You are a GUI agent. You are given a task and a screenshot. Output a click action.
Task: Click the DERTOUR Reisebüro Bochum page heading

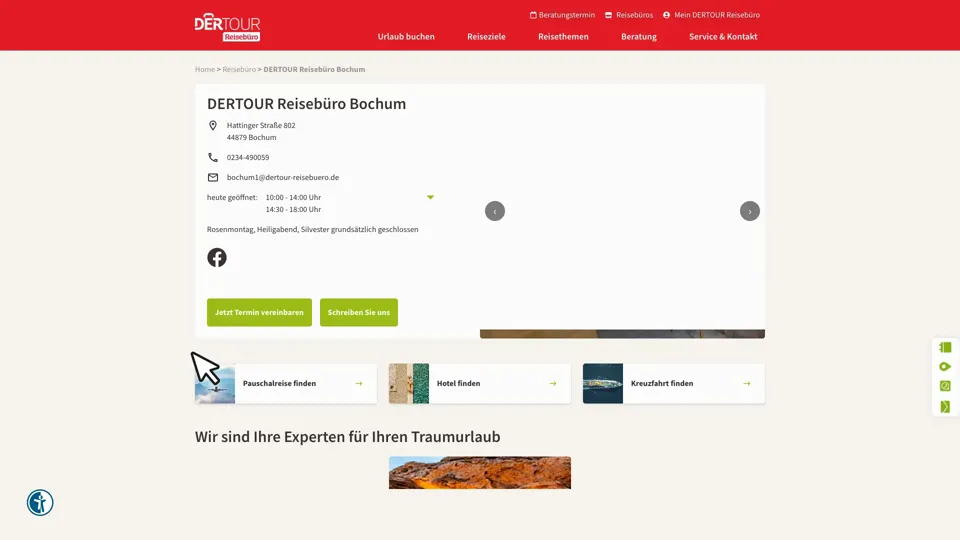point(306,104)
